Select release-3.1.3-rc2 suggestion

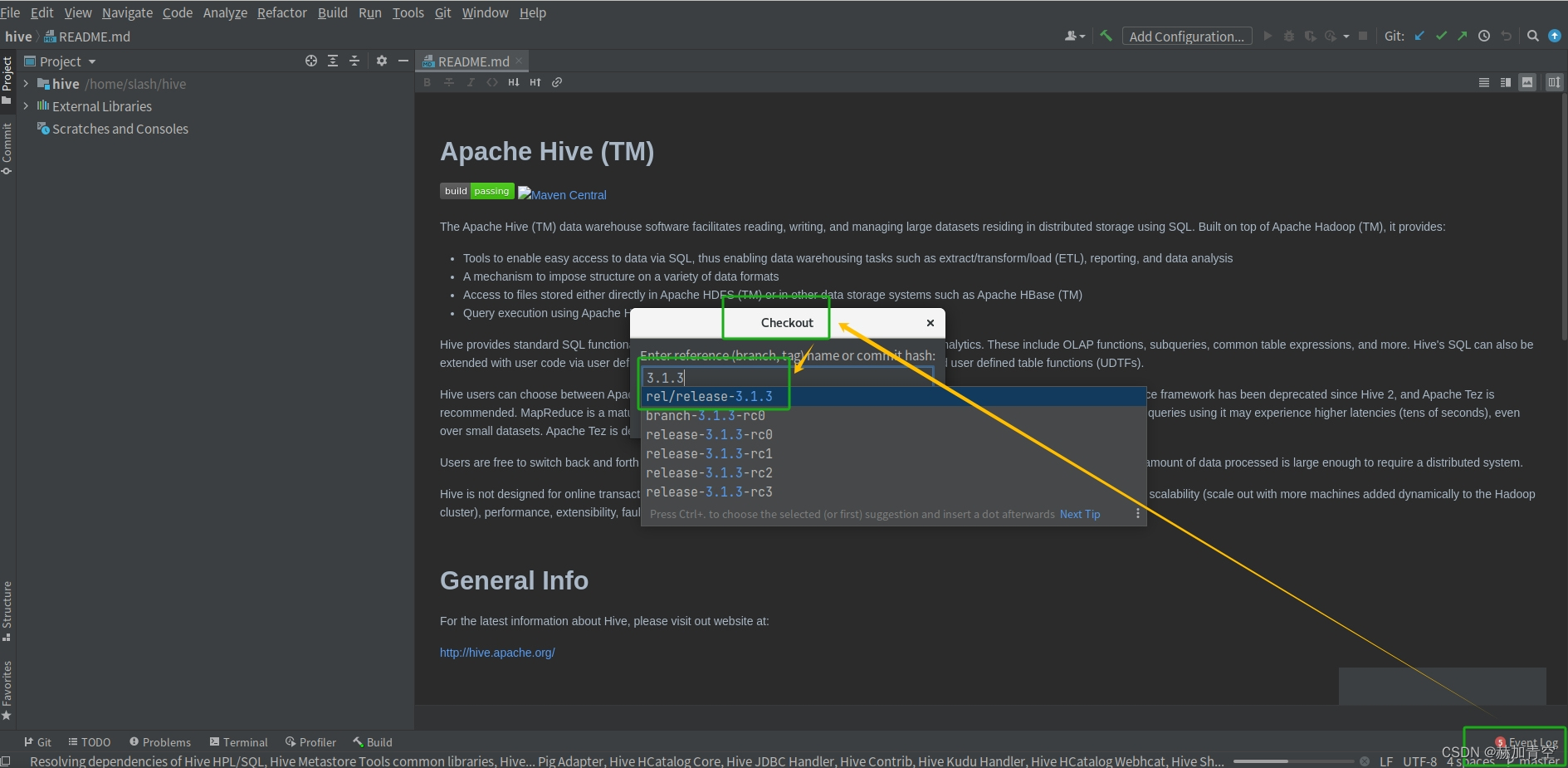click(893, 472)
